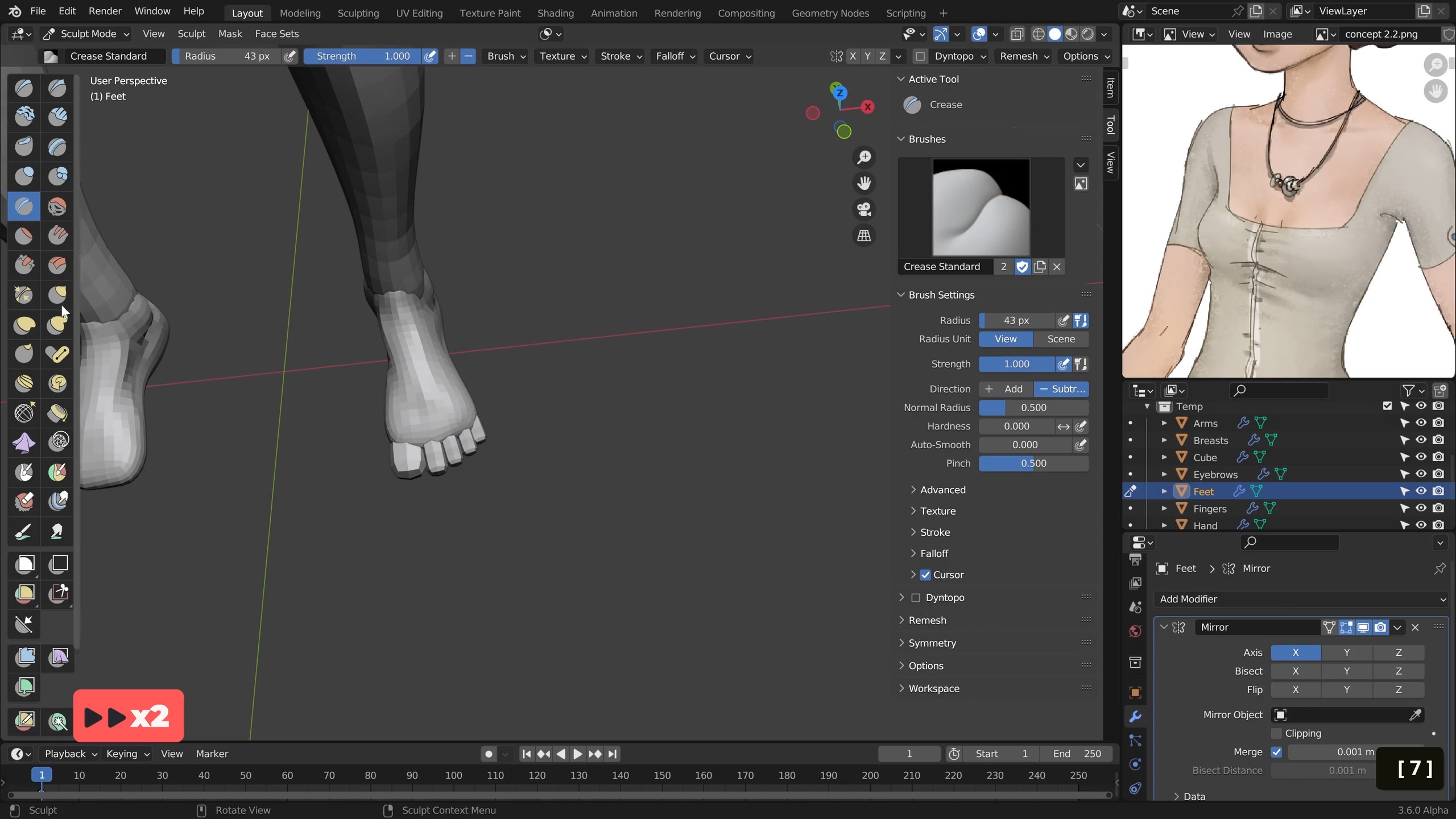Viewport: 1456px width, 819px height.
Task: Click the Mirror Object eyedropper
Action: click(1416, 715)
